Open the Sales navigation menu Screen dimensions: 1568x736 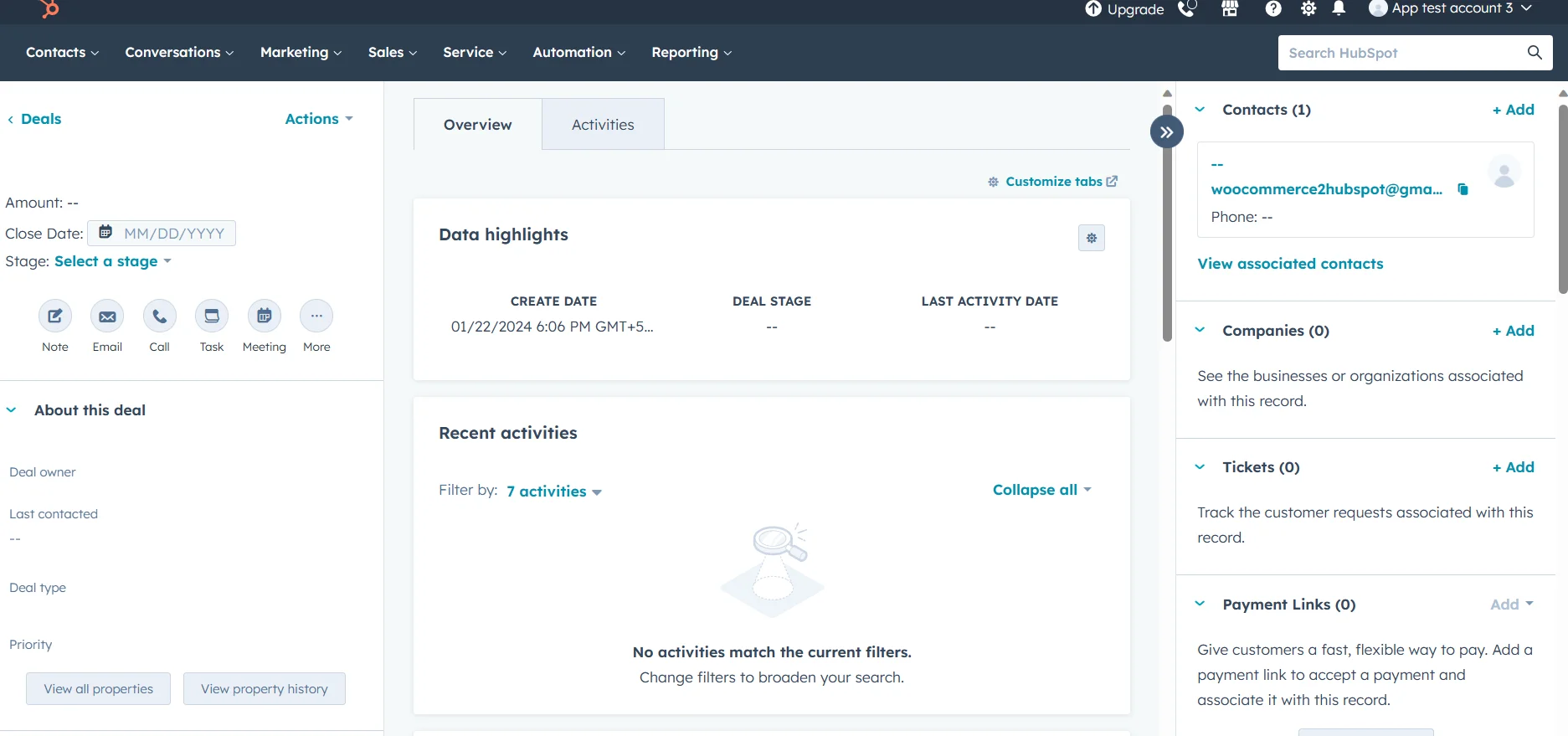(x=392, y=52)
